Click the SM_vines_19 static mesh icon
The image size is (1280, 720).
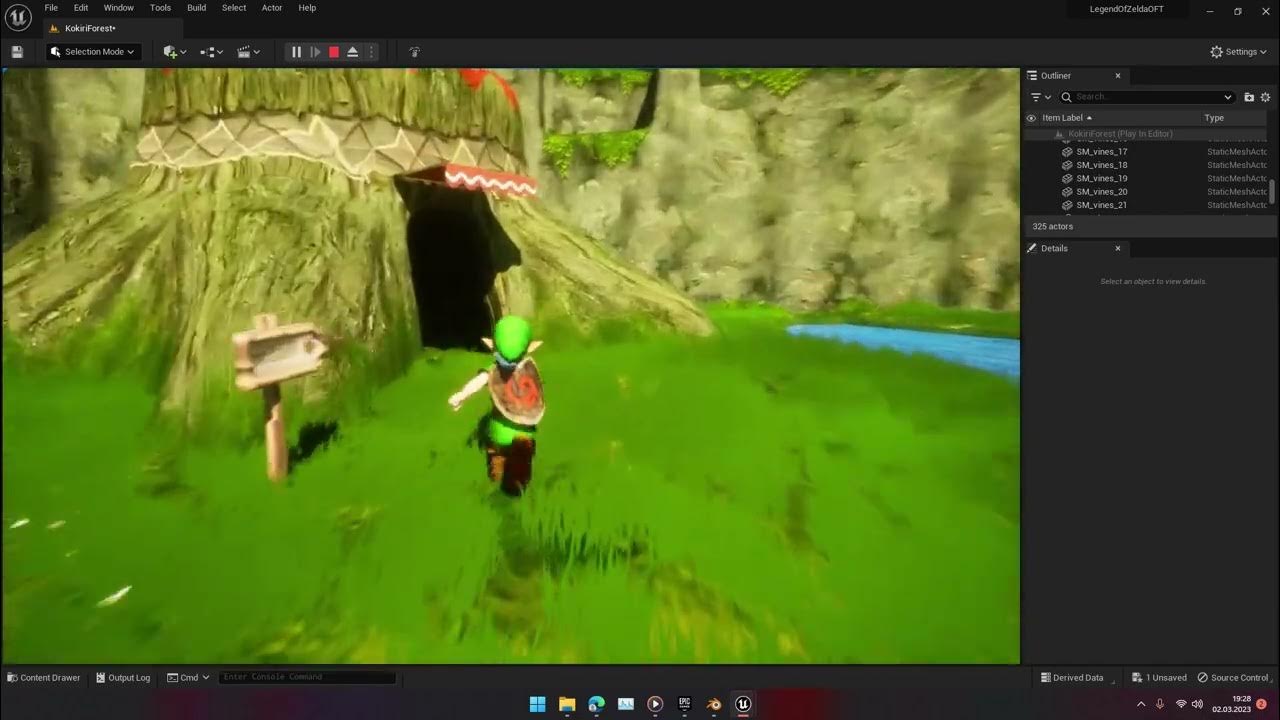1067,178
